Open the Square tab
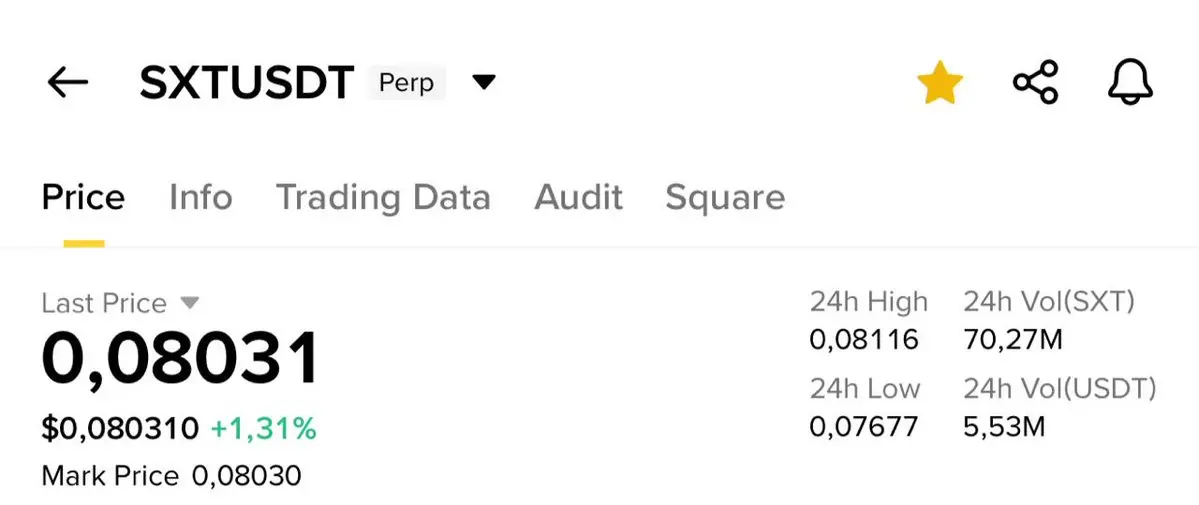 tap(725, 198)
